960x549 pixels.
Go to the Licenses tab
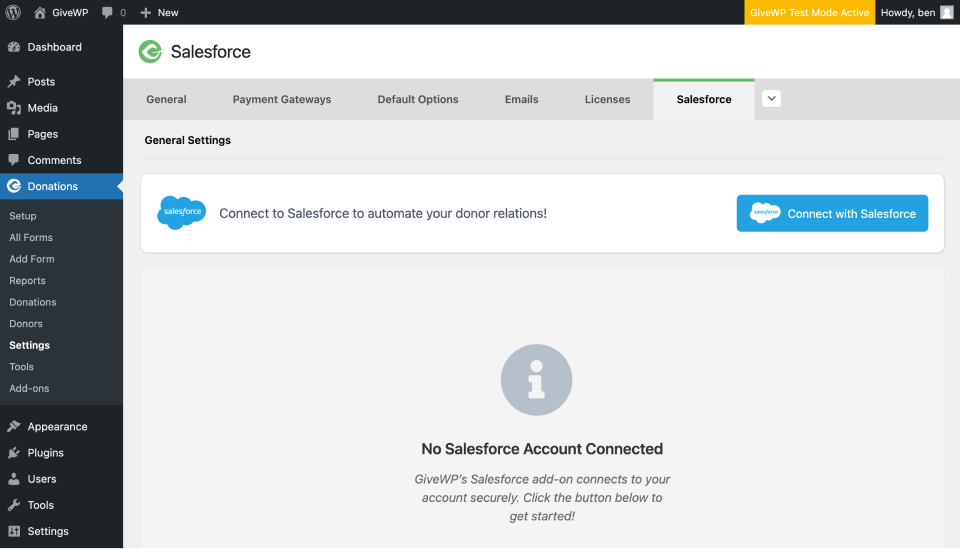607,99
